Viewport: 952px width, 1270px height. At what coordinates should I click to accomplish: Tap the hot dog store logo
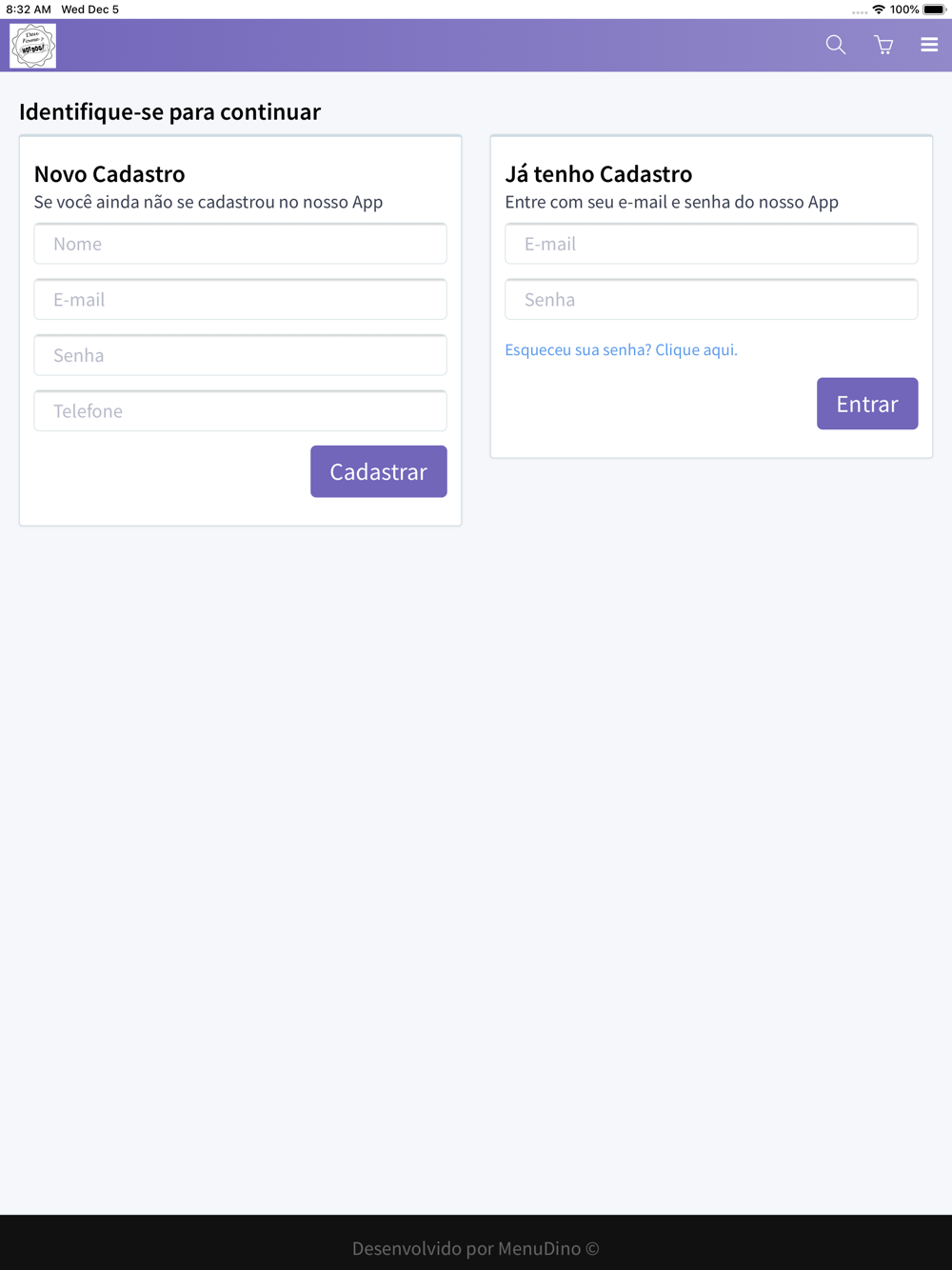coord(33,46)
